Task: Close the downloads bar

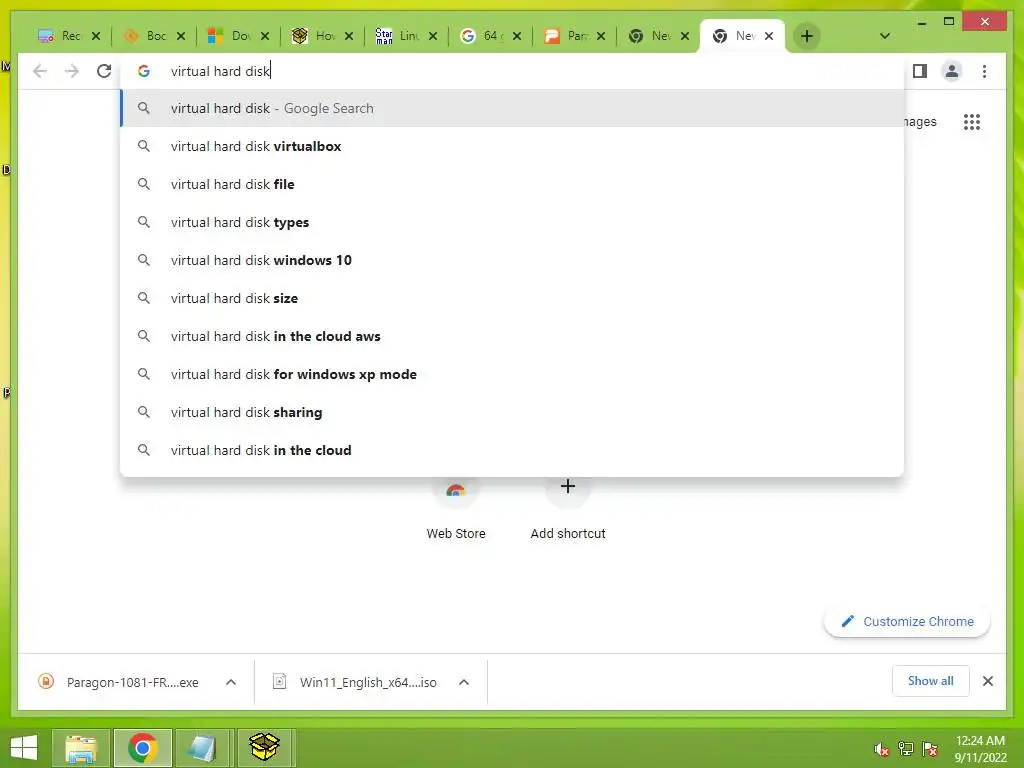Action: point(987,681)
